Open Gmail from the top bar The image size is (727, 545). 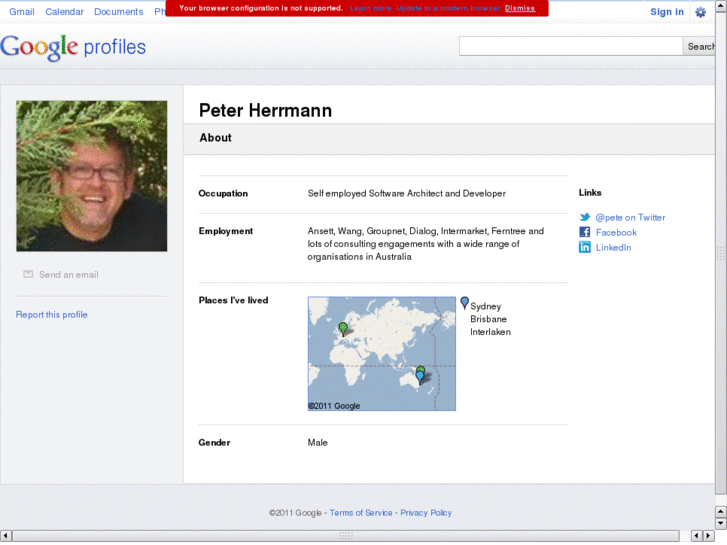point(21,12)
